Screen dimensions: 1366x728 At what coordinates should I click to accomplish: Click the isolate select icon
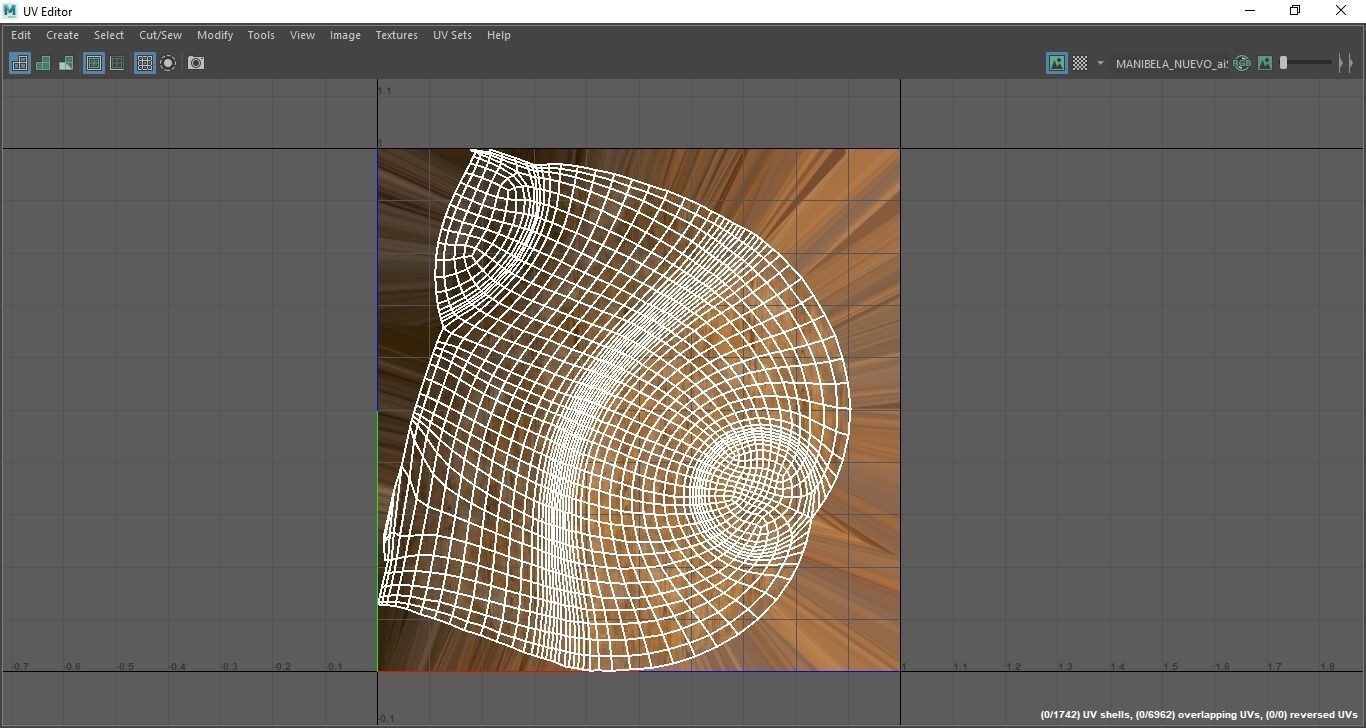[169, 63]
